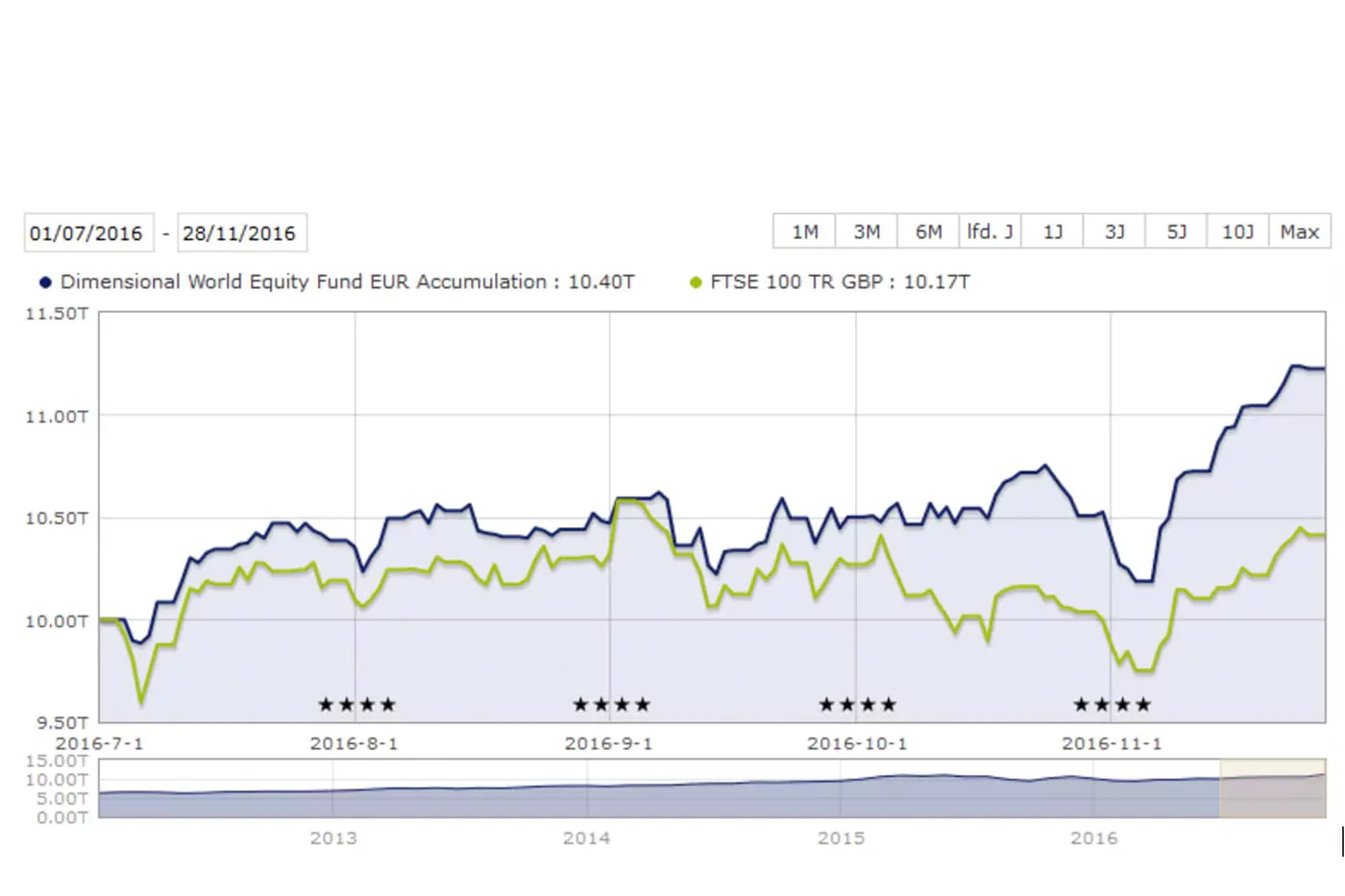Pick the 3J time range

[x=1113, y=231]
